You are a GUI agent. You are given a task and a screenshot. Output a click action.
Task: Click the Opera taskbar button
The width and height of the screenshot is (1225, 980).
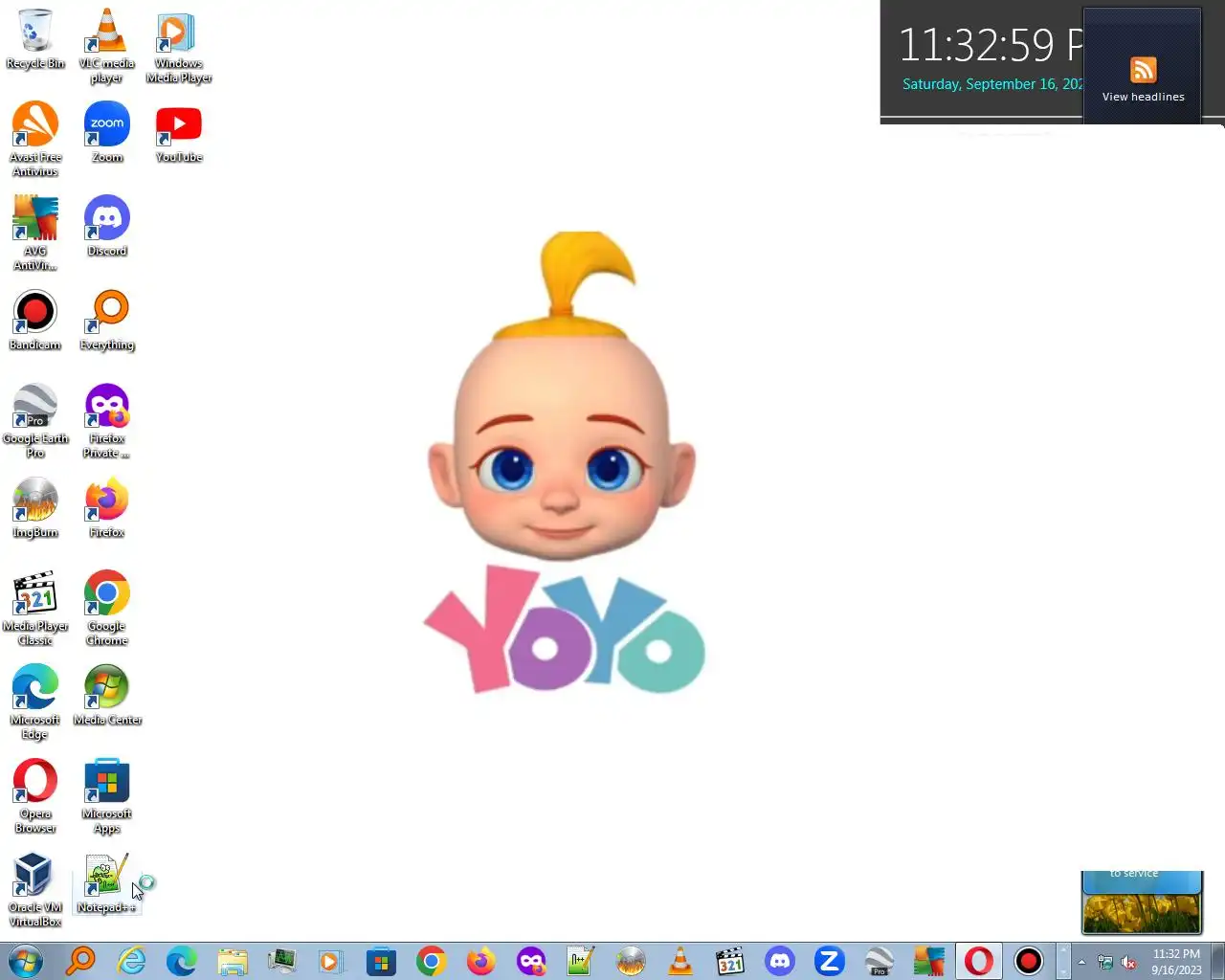pos(979,961)
